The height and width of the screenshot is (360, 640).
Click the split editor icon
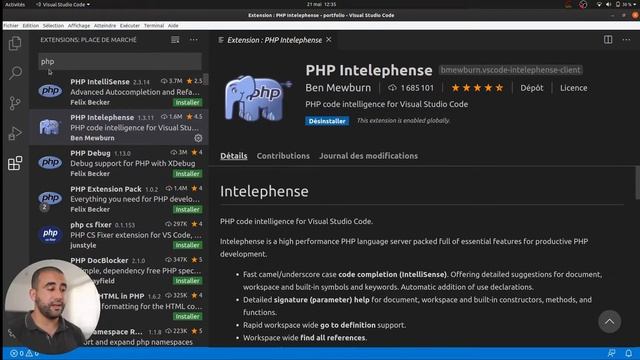point(608,40)
